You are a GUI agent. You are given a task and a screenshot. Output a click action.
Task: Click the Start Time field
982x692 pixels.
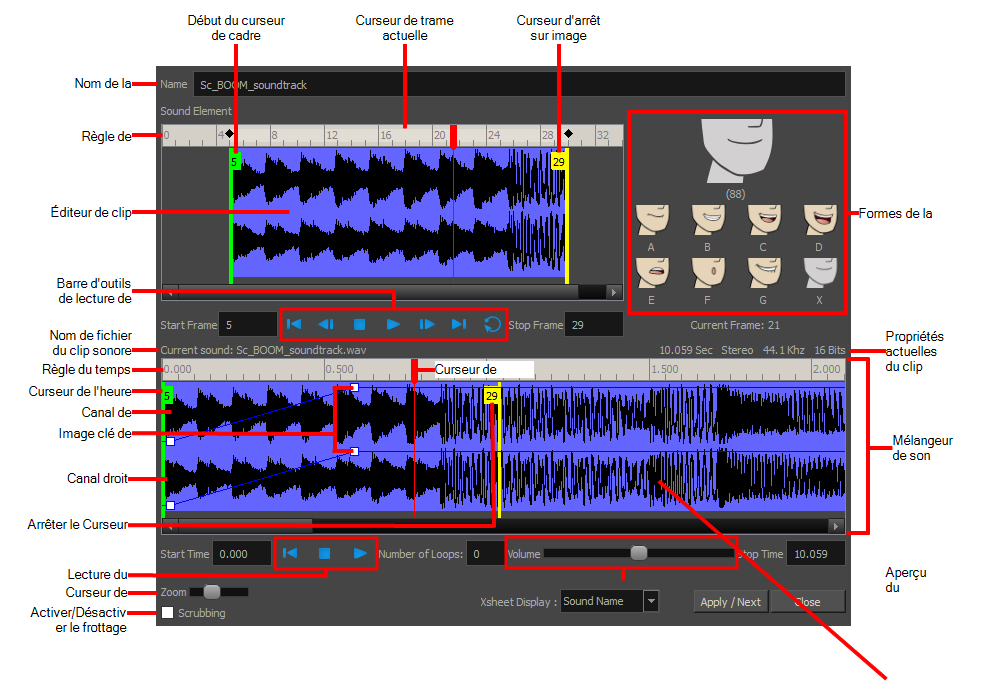click(x=242, y=554)
